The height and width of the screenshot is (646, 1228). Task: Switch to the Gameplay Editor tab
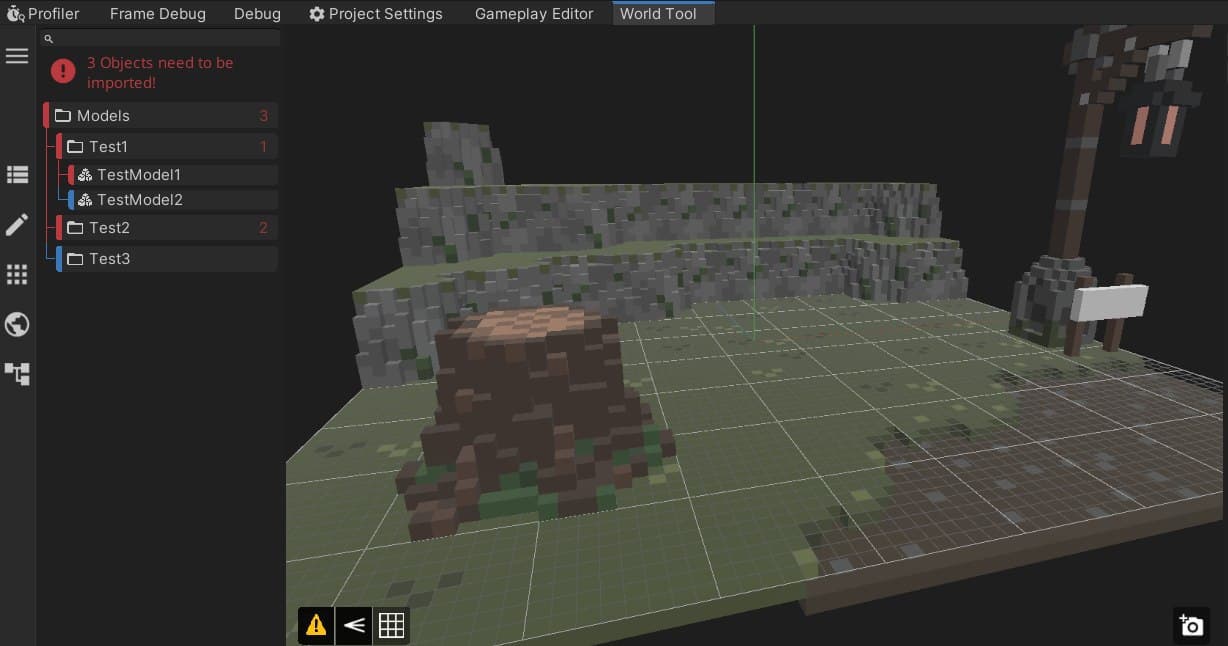coord(533,14)
